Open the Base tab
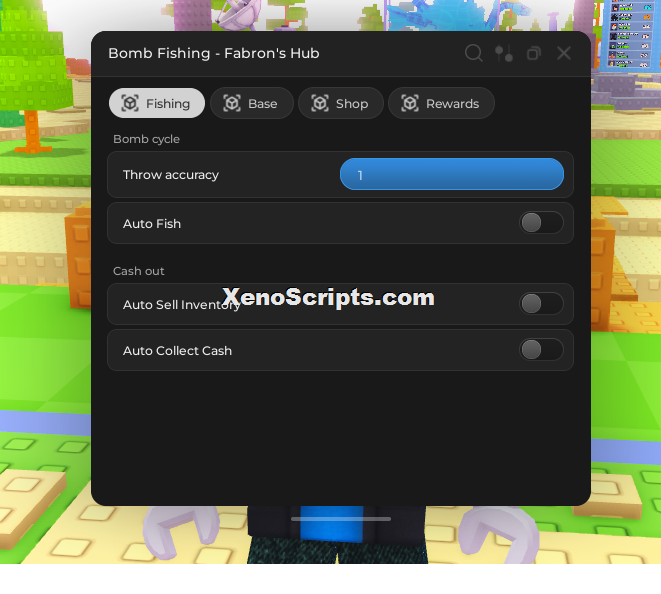661x594 pixels. tap(252, 103)
